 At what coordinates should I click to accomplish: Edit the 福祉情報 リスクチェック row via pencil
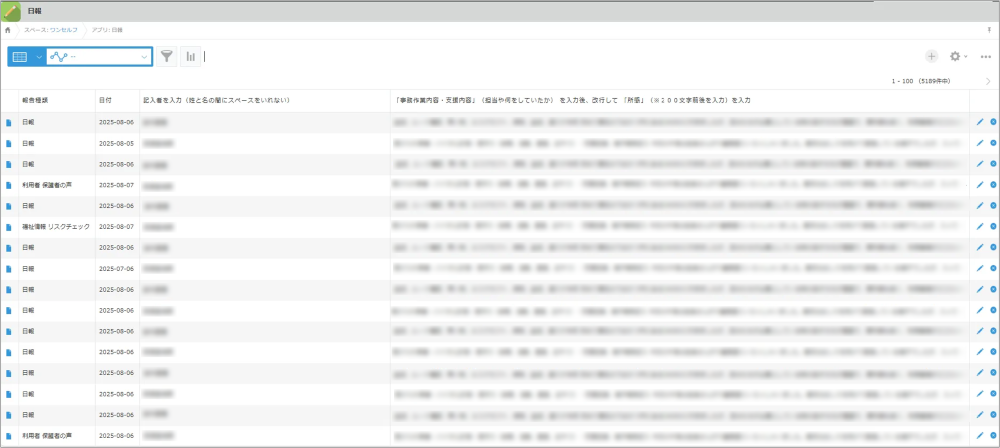coord(980,227)
